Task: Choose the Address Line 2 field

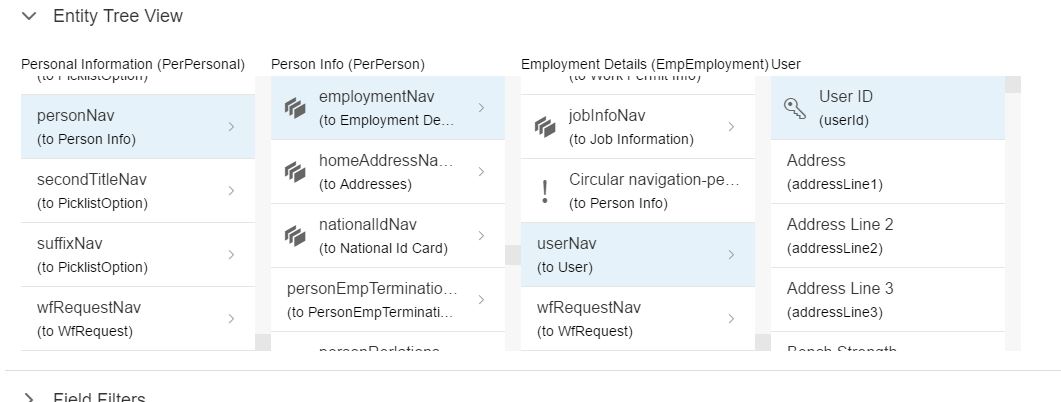Action: click(888, 236)
